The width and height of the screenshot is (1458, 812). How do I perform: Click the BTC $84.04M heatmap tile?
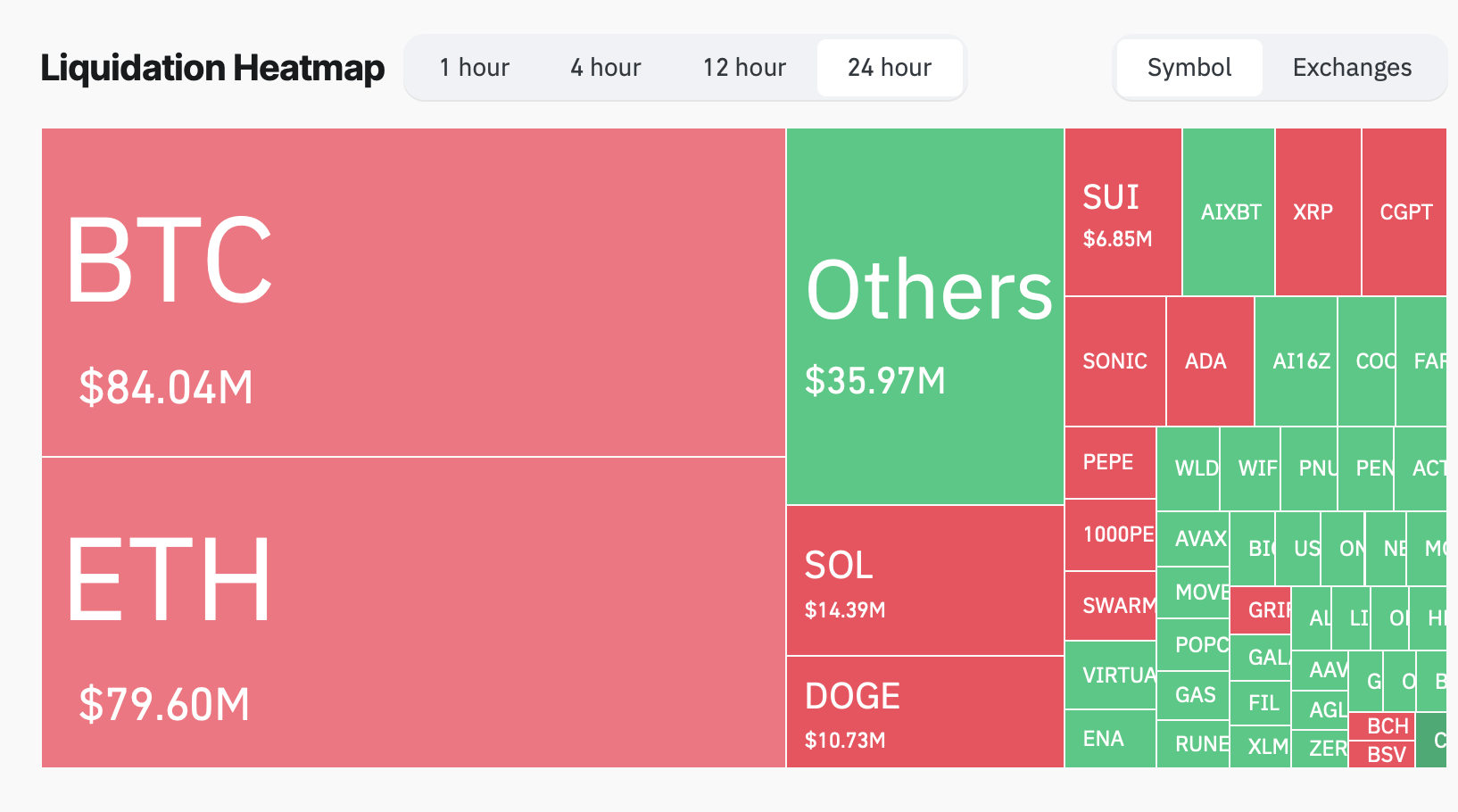[x=413, y=292]
